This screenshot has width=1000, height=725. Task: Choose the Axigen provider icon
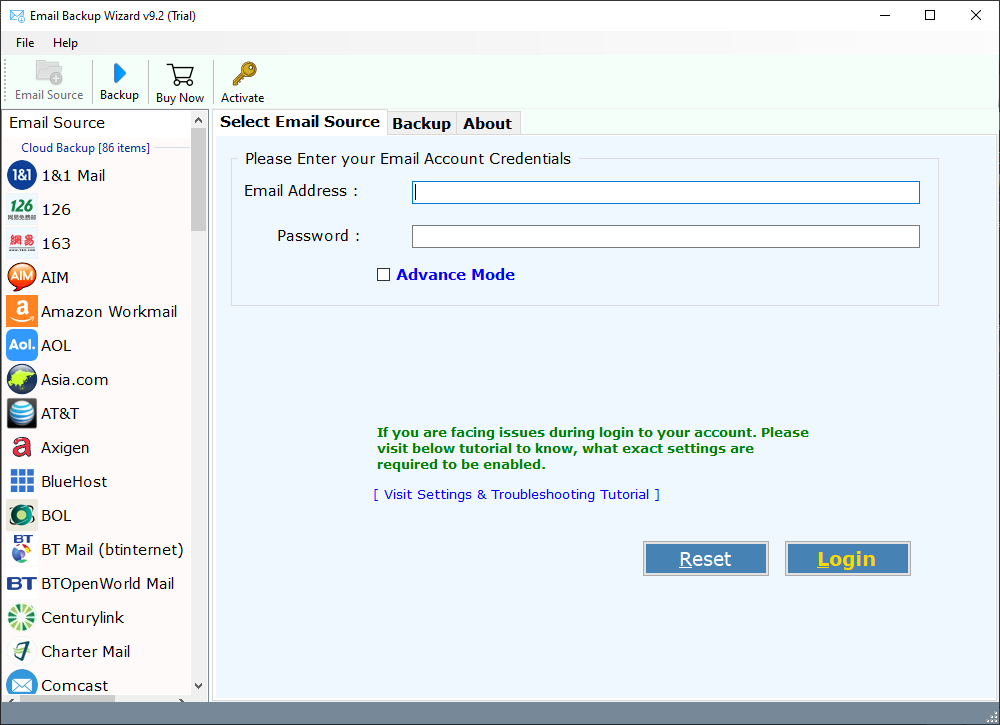(22, 447)
